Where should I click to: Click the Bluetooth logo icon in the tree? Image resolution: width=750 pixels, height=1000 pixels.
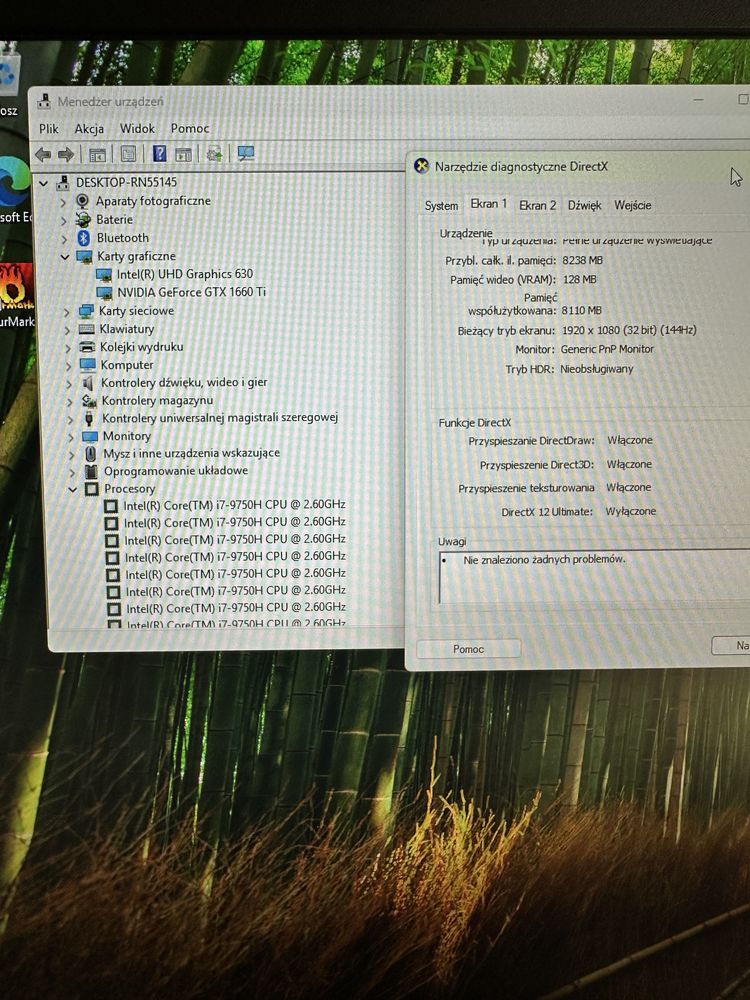84,238
